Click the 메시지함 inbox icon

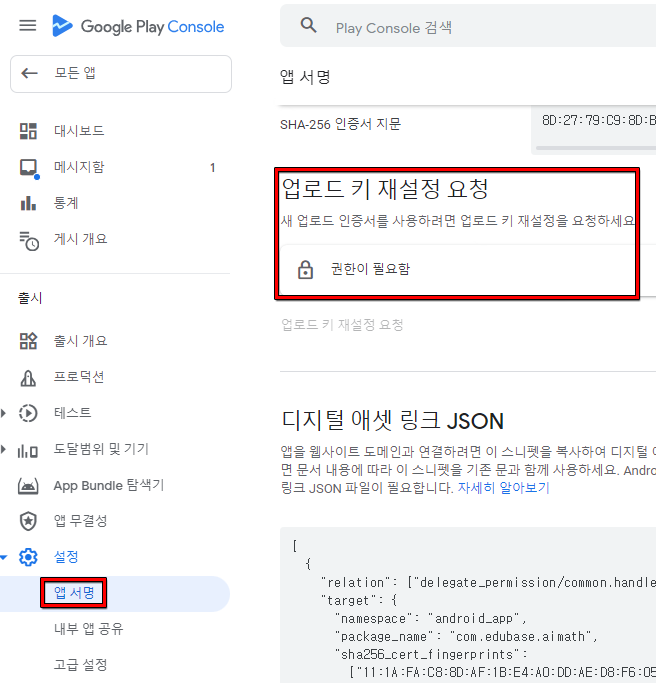pyautogui.click(x=29, y=168)
